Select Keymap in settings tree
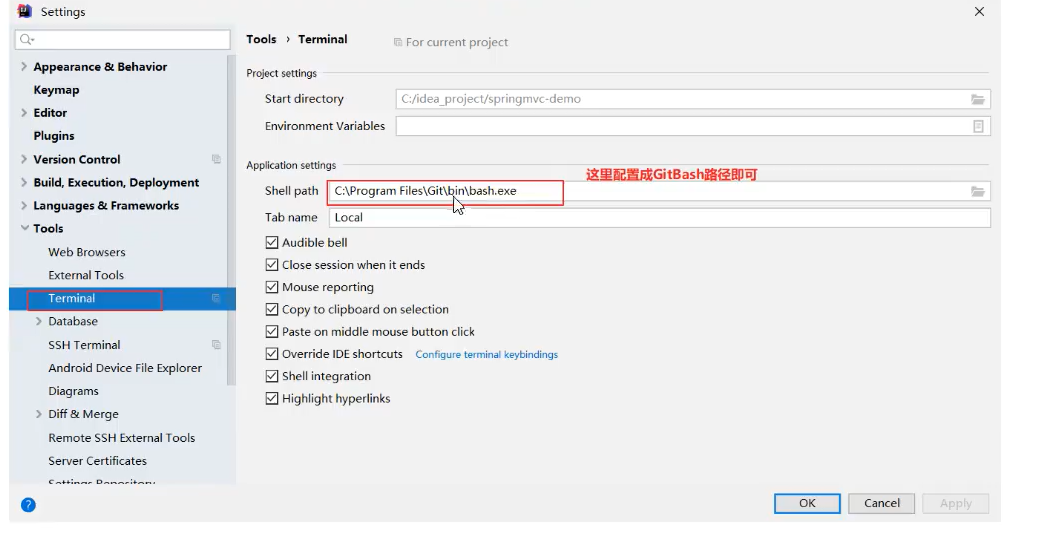The height and width of the screenshot is (541, 1048). click(x=56, y=90)
